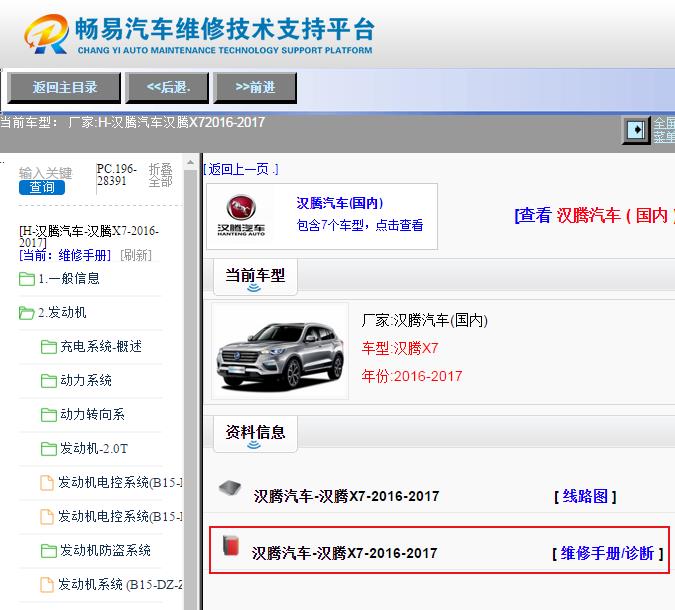Expand 动力转向系 tree item
Screen dimensions: 675x610
[x=93, y=414]
